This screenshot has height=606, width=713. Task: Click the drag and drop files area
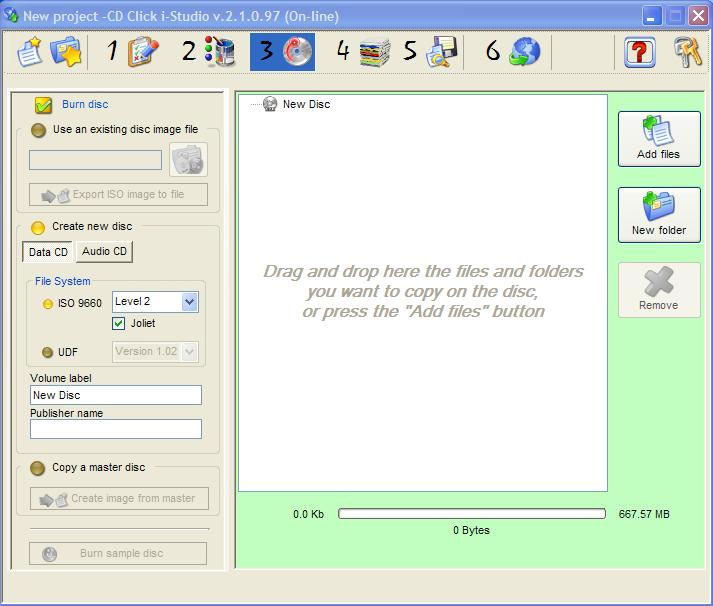423,293
